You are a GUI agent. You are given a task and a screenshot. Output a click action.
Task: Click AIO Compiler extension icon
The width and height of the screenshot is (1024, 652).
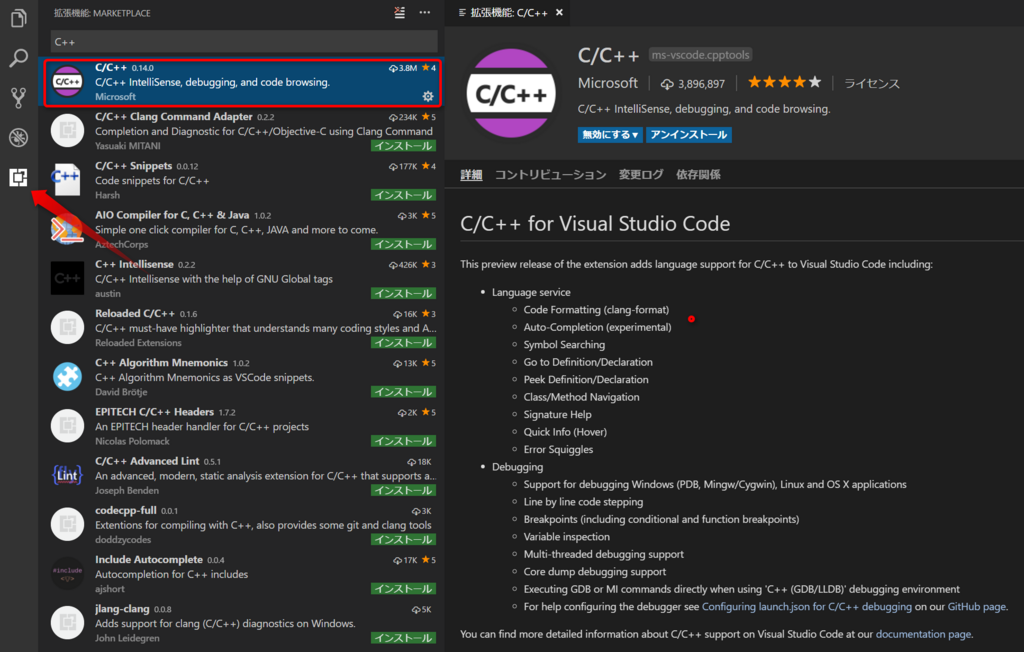coord(67,229)
